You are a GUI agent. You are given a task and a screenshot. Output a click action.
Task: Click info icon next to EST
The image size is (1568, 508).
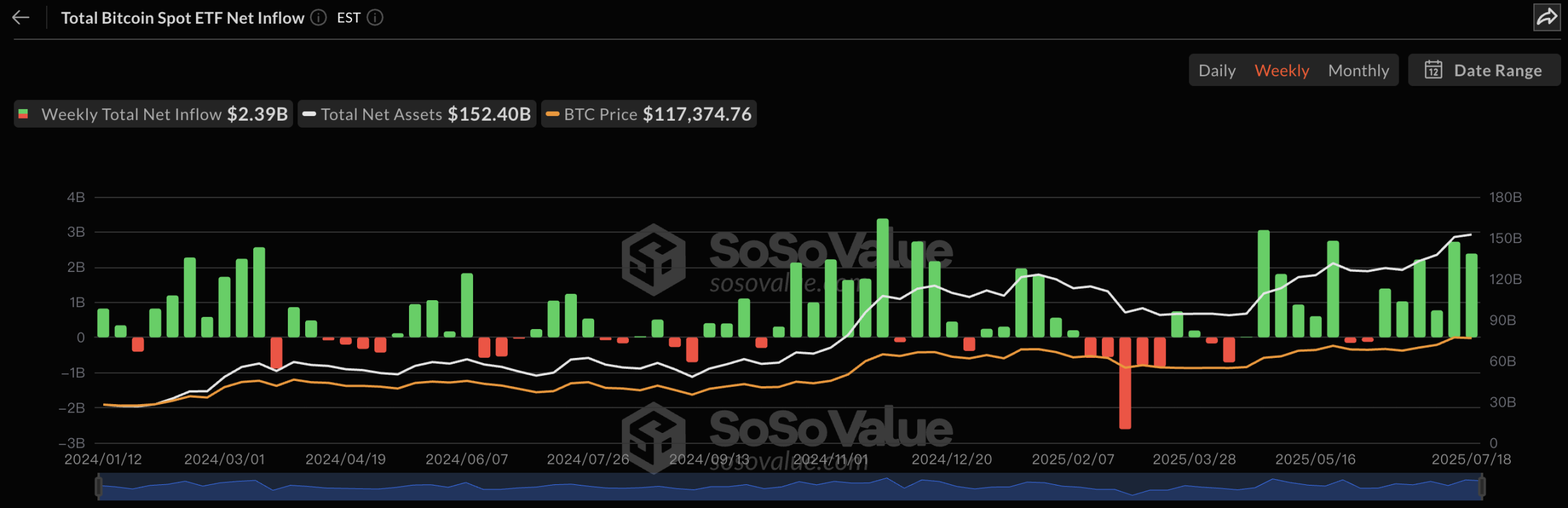pos(375,17)
